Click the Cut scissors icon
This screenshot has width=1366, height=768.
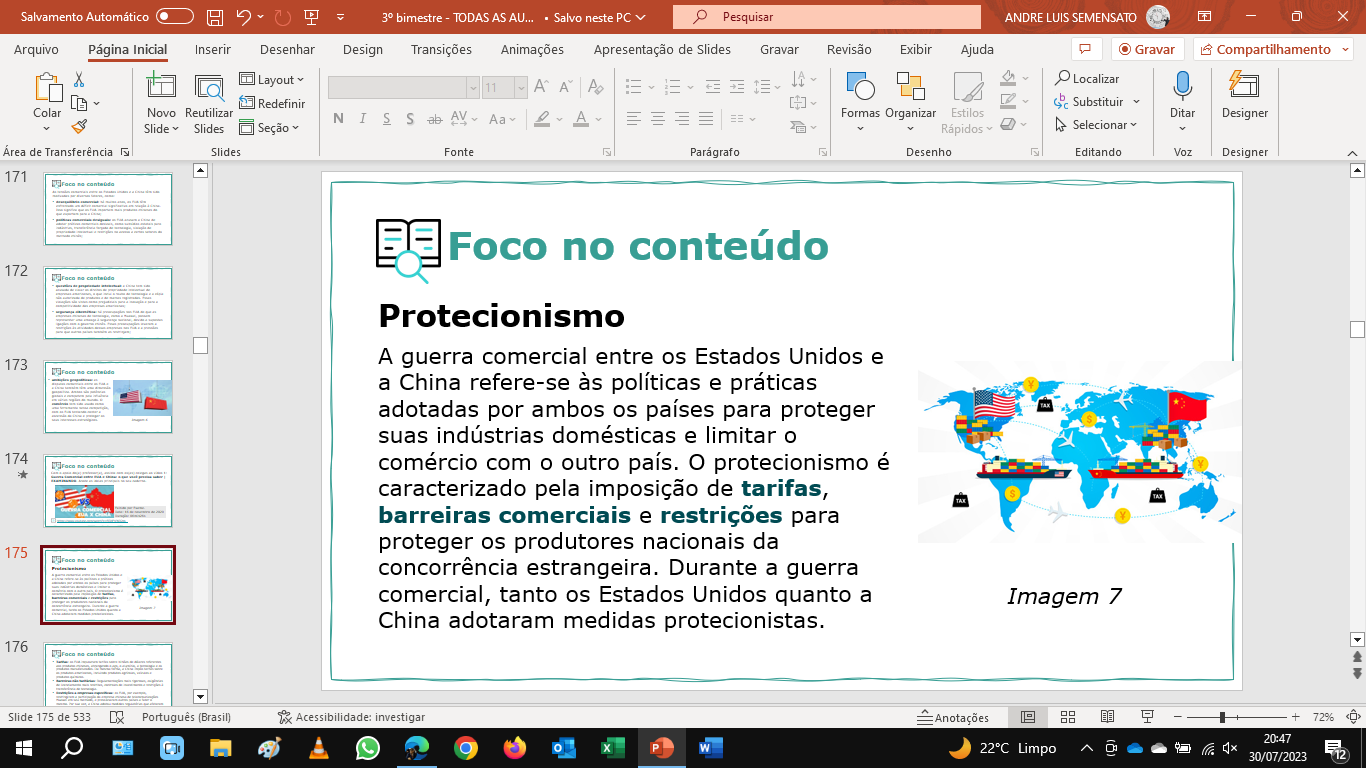click(79, 80)
